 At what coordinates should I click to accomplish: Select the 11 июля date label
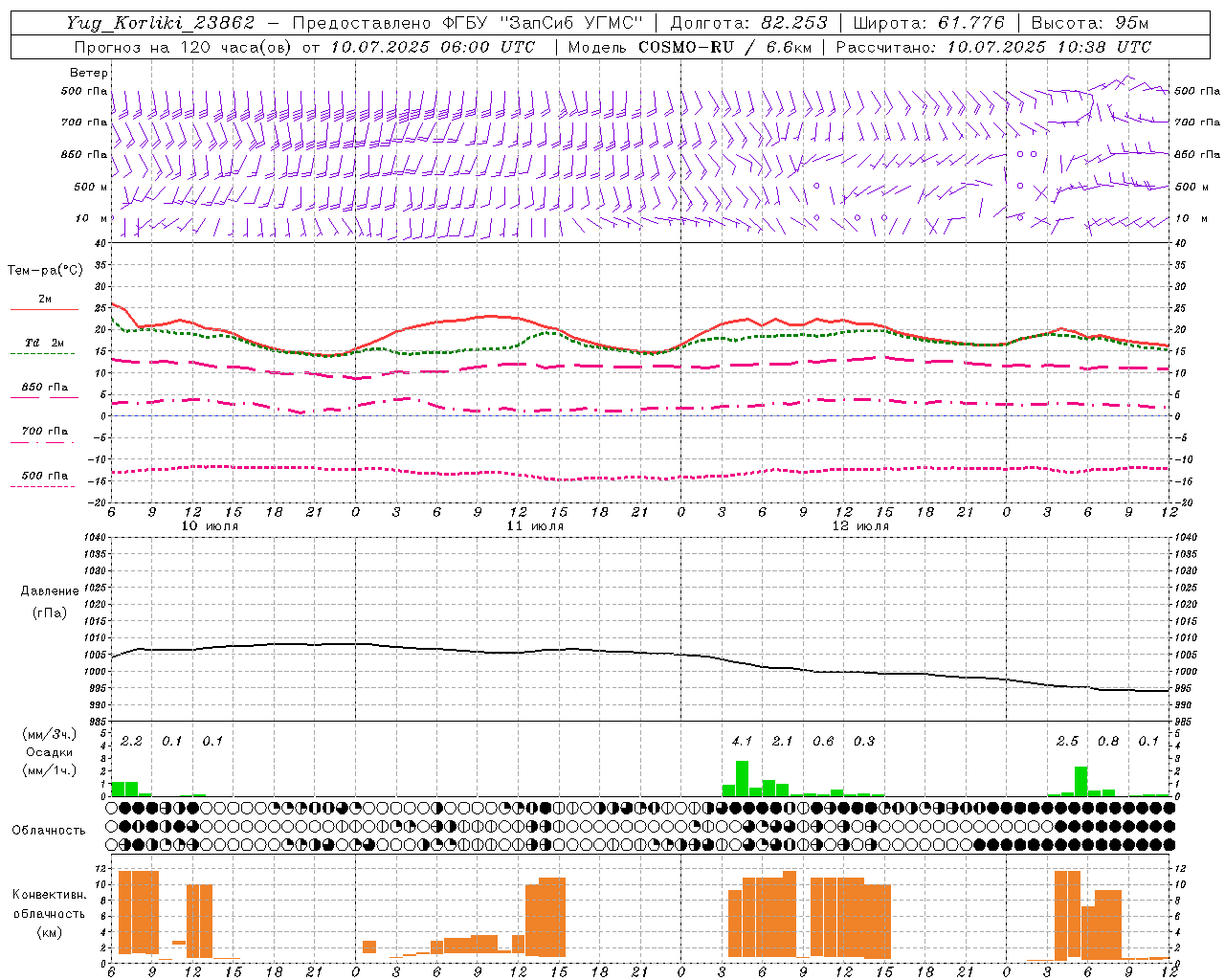point(535,526)
